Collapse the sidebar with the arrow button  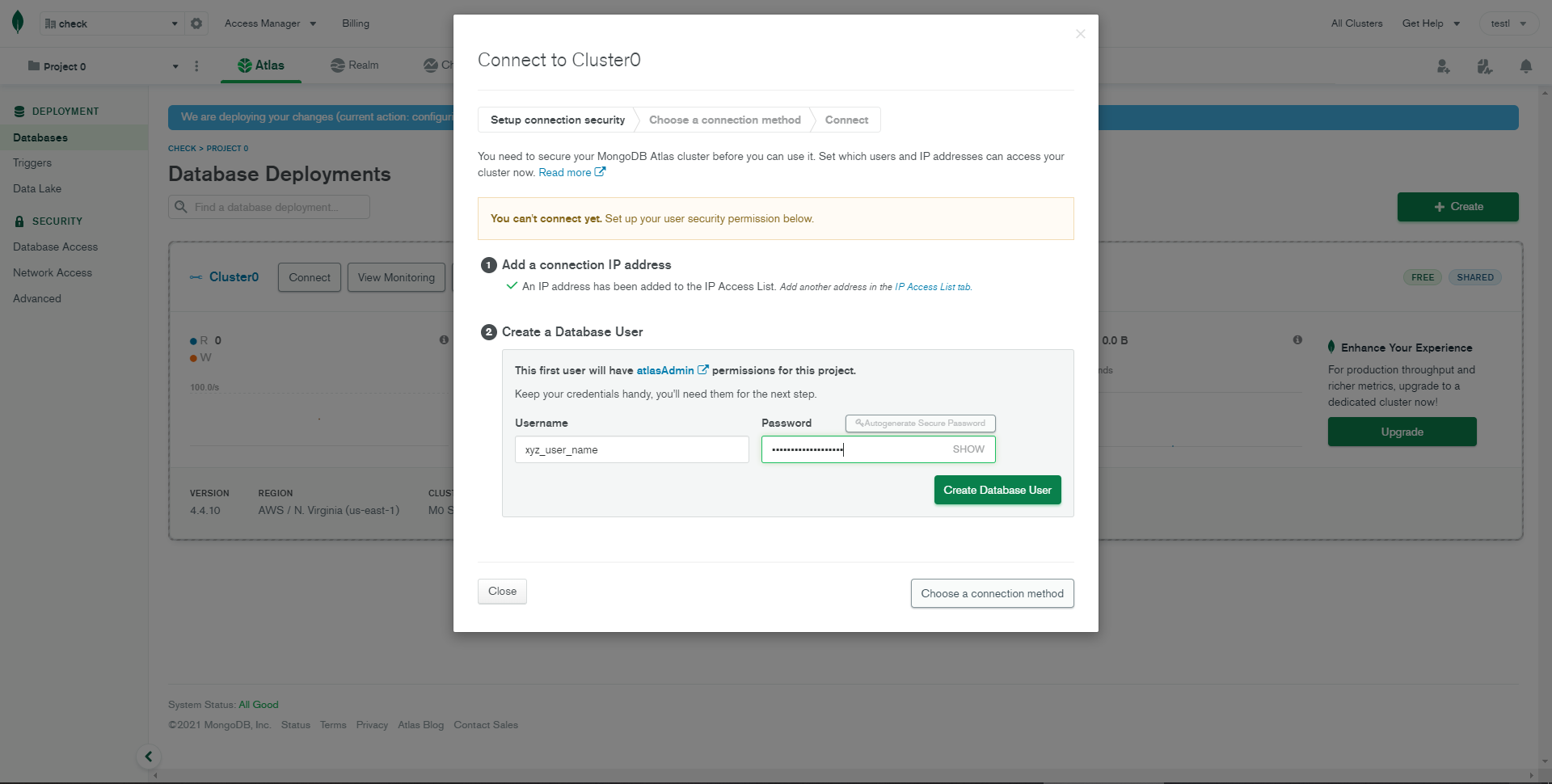[149, 757]
